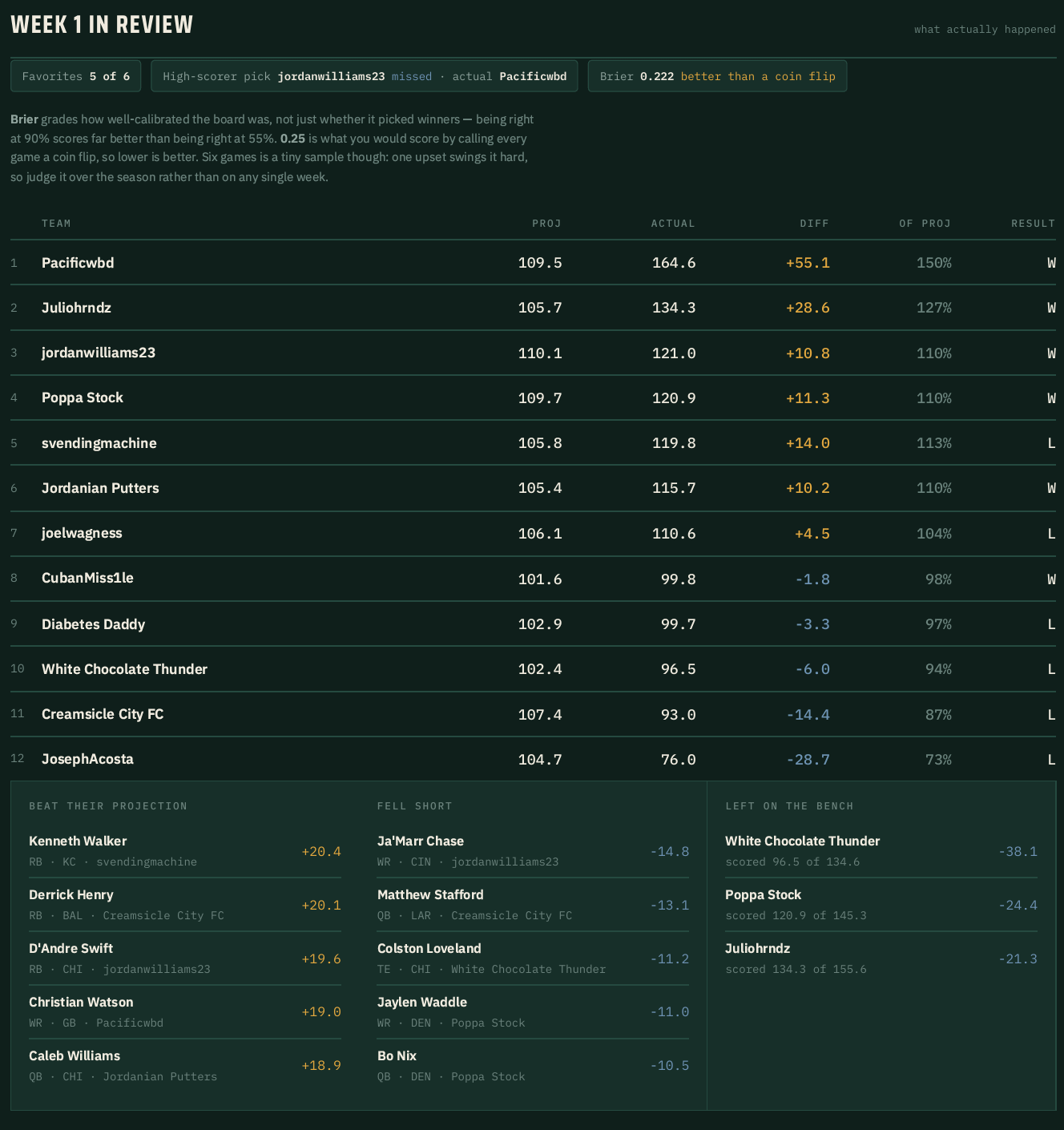Image resolution: width=1064 pixels, height=1130 pixels.
Task: Sort by the ACTUAL column header
Action: pos(673,224)
